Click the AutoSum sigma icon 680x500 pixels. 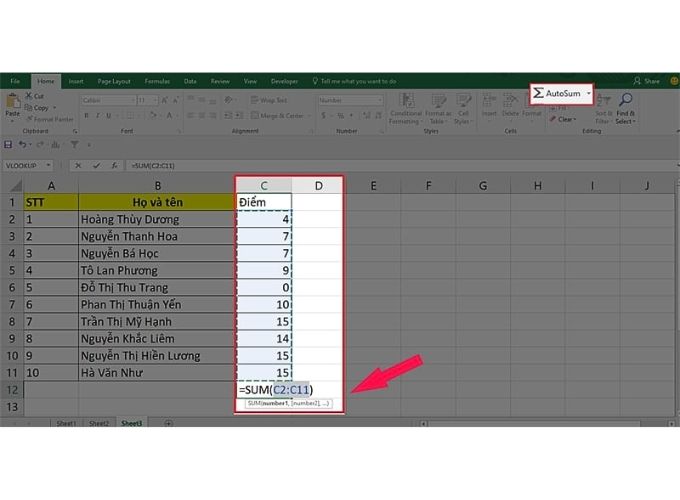pos(538,93)
